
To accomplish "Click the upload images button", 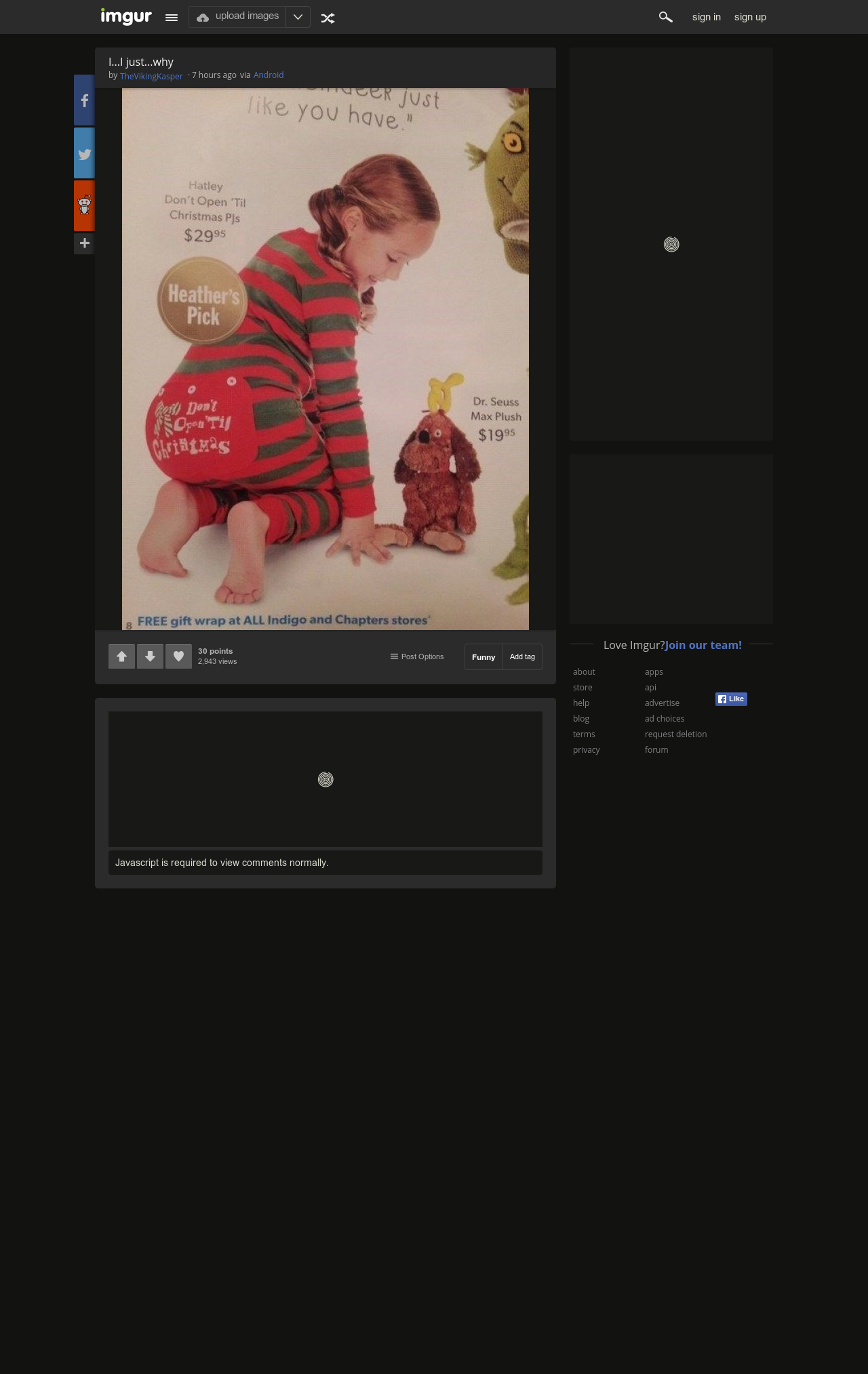I will [x=237, y=17].
